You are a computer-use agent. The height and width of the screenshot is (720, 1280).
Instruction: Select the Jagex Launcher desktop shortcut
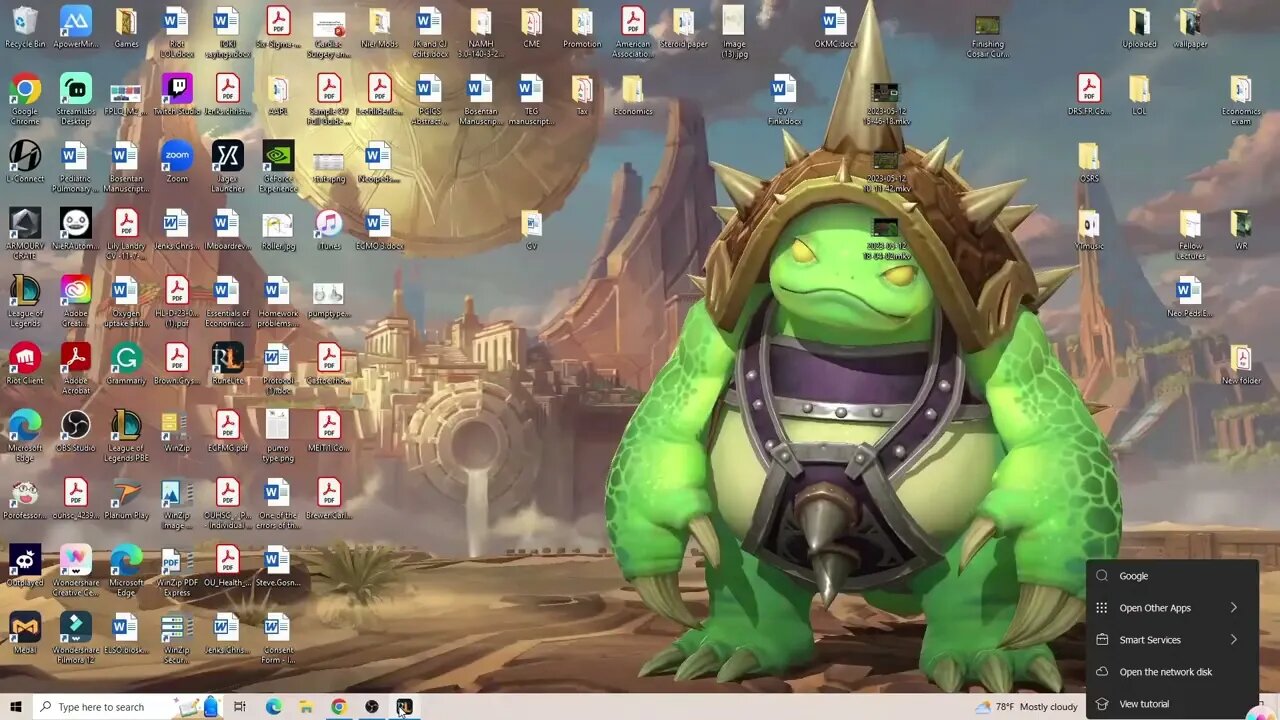[227, 167]
